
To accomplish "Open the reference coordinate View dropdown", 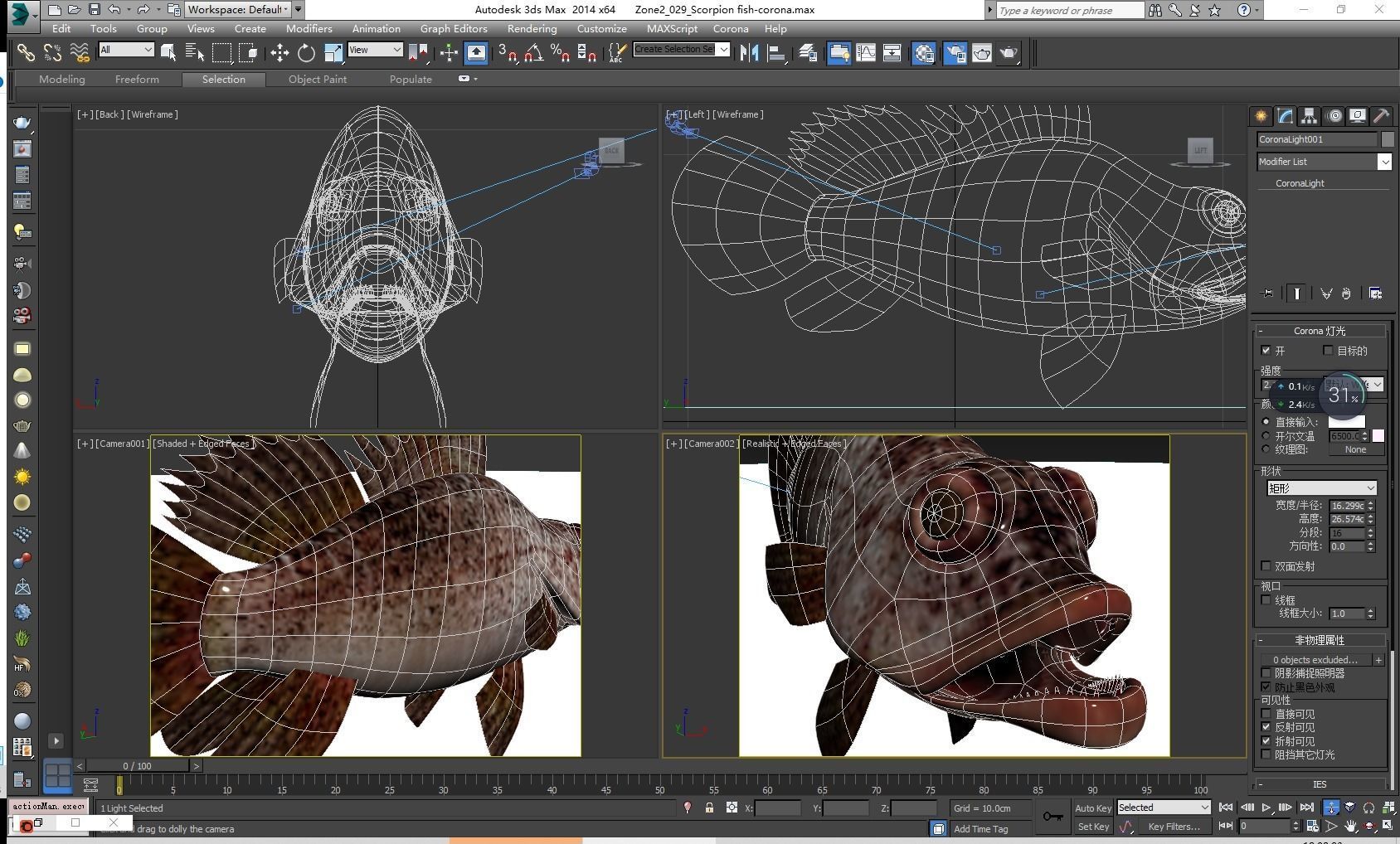I will (x=375, y=50).
